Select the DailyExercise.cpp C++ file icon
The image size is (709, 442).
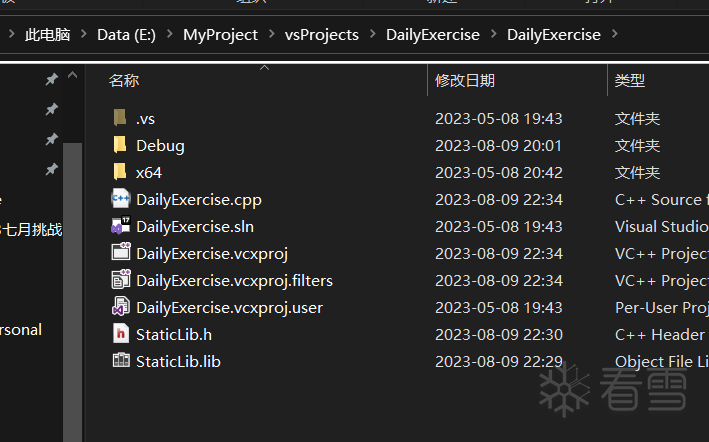coord(121,199)
